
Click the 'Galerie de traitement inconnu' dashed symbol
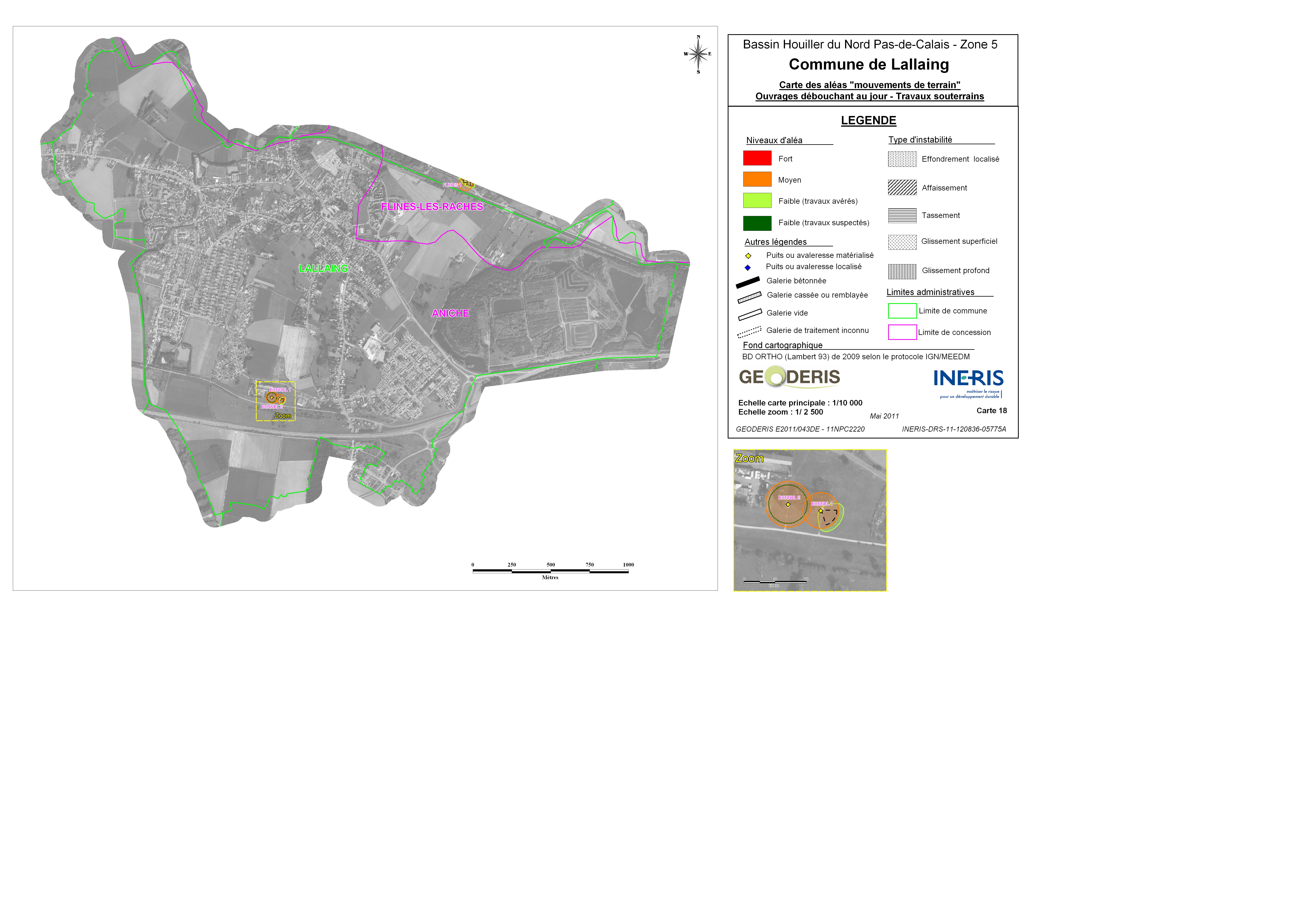tap(749, 332)
